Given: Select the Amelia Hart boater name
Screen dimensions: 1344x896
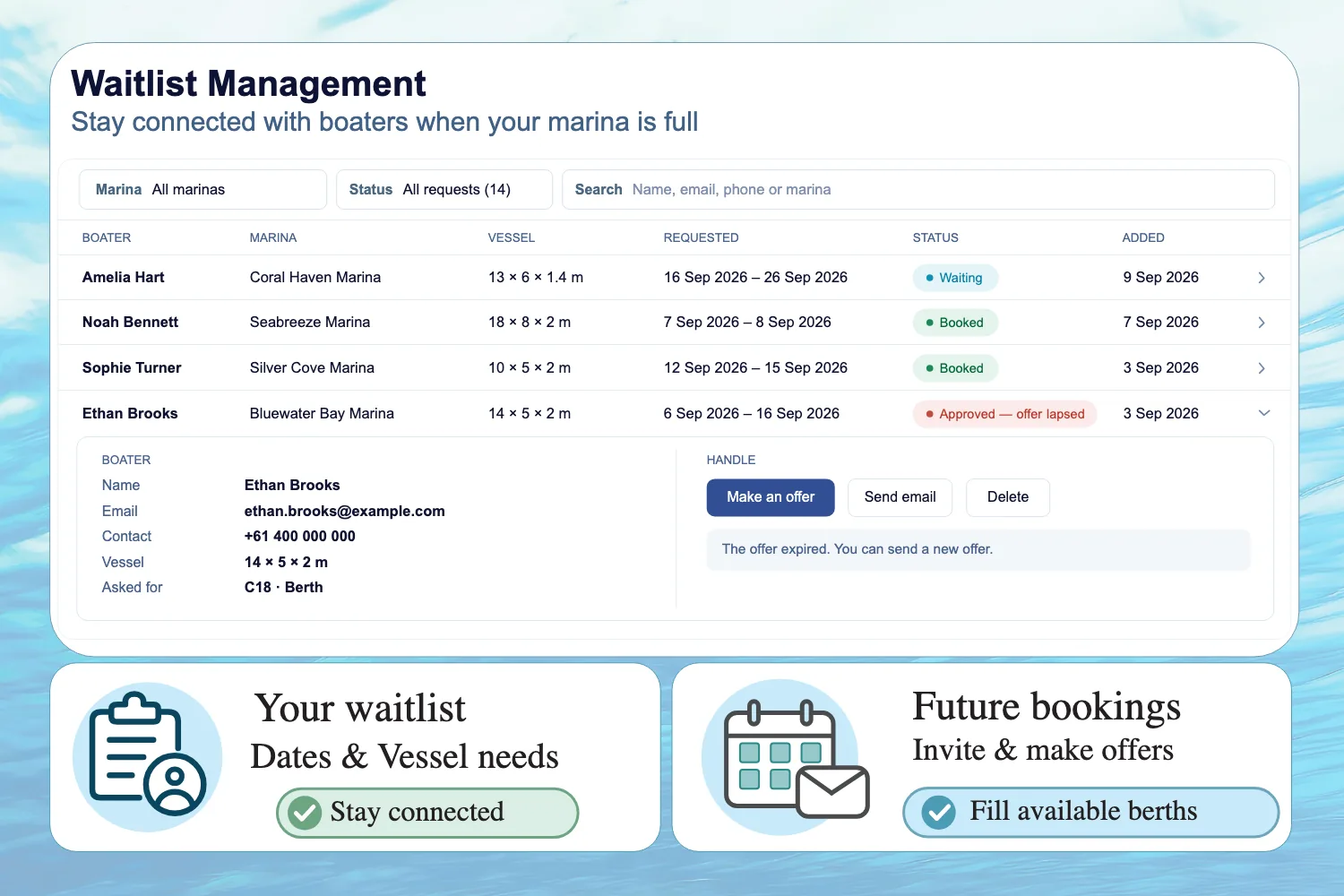Looking at the screenshot, I should (x=124, y=278).
